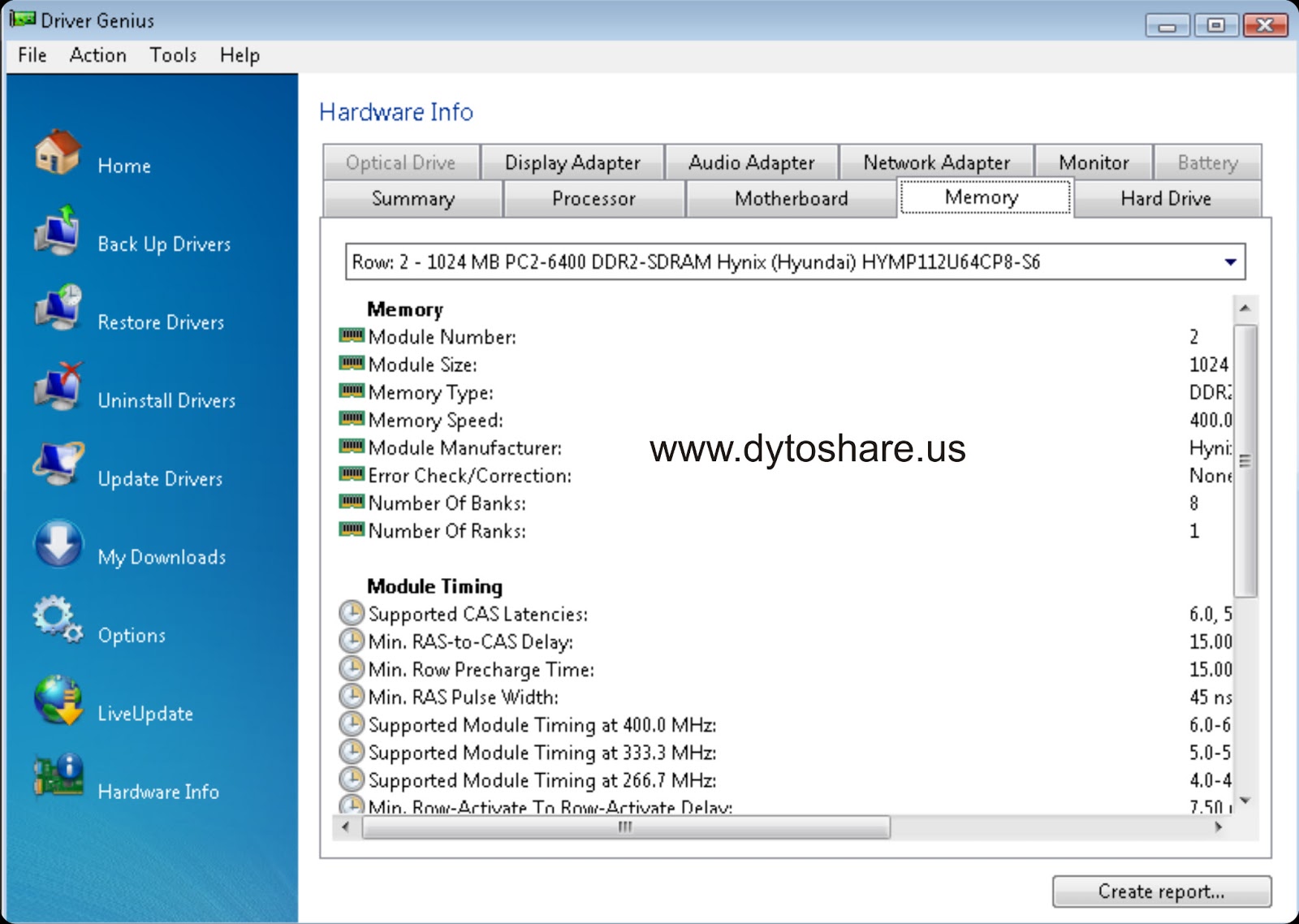Click memory chip icon beside Memory Type
Image resolution: width=1299 pixels, height=924 pixels.
click(352, 391)
